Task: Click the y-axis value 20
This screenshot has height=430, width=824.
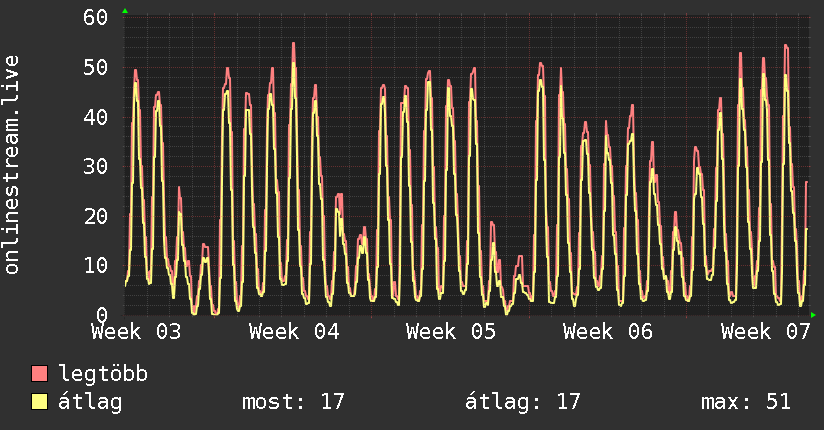Action: pyautogui.click(x=96, y=216)
